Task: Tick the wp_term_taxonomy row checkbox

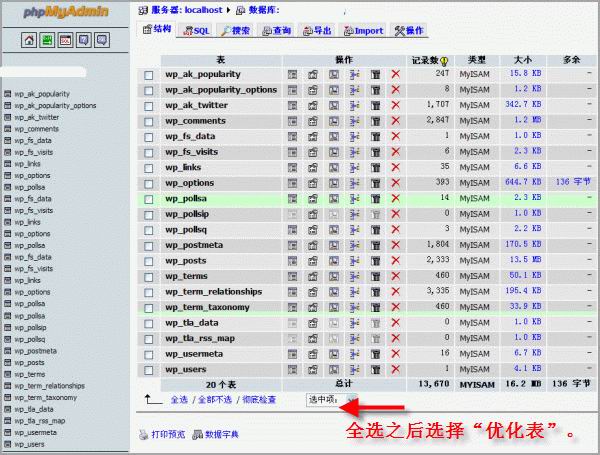Action: click(148, 308)
